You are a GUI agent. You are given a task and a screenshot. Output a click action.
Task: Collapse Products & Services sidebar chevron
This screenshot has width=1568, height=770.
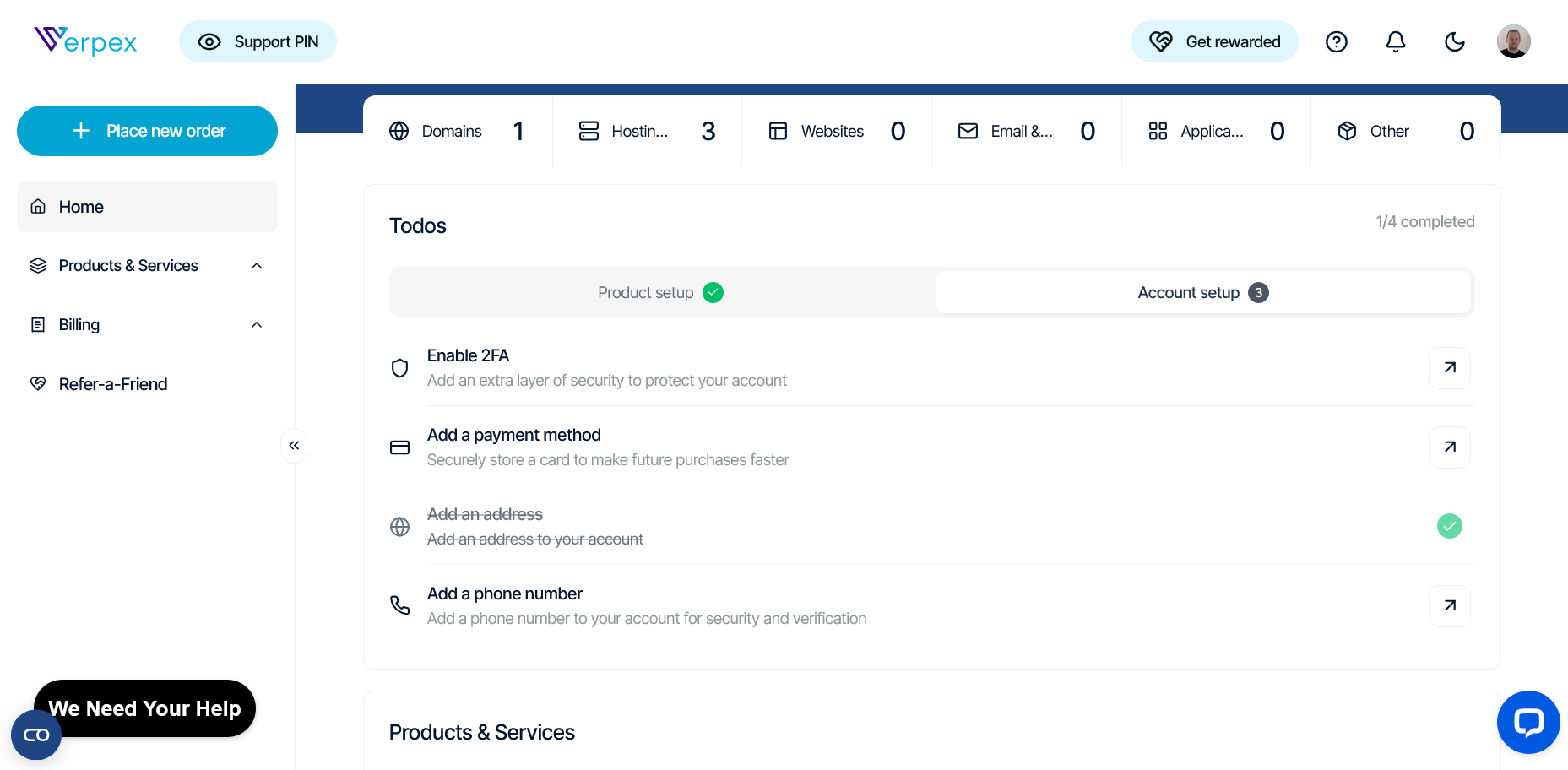tap(257, 266)
